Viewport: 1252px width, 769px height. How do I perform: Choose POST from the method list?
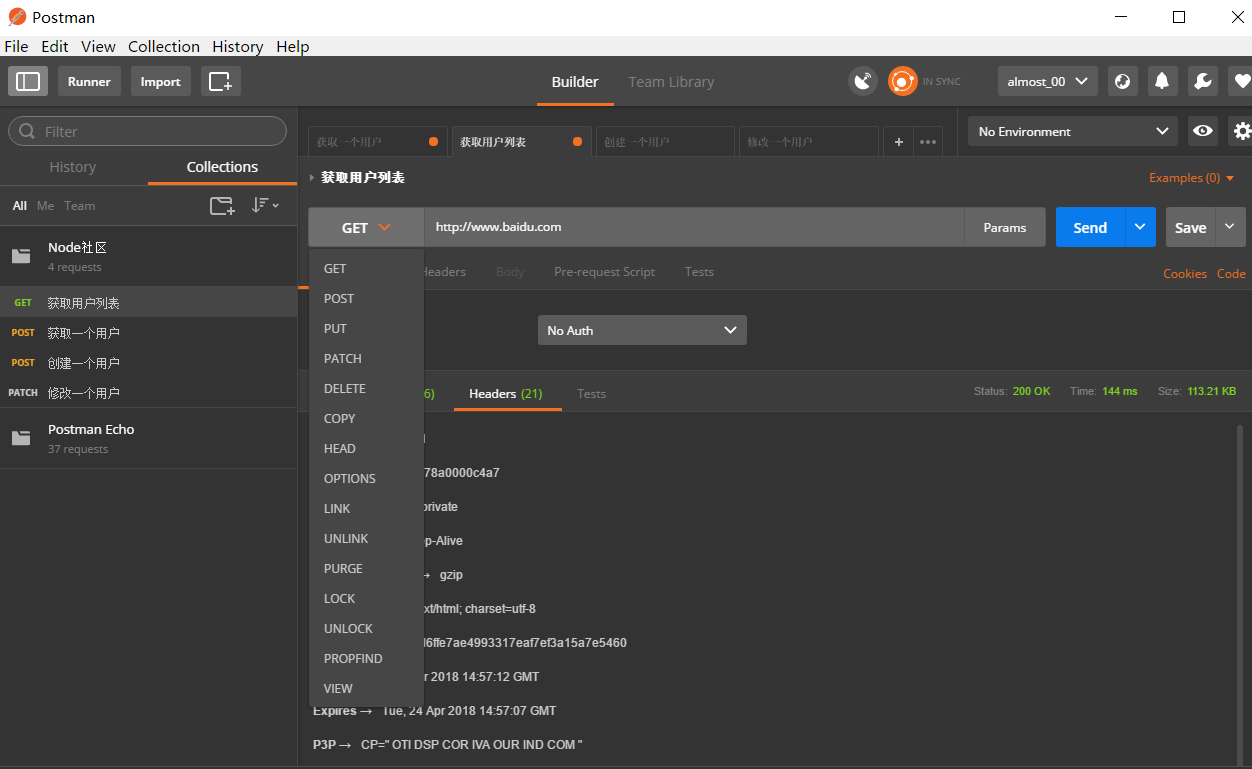click(x=367, y=298)
